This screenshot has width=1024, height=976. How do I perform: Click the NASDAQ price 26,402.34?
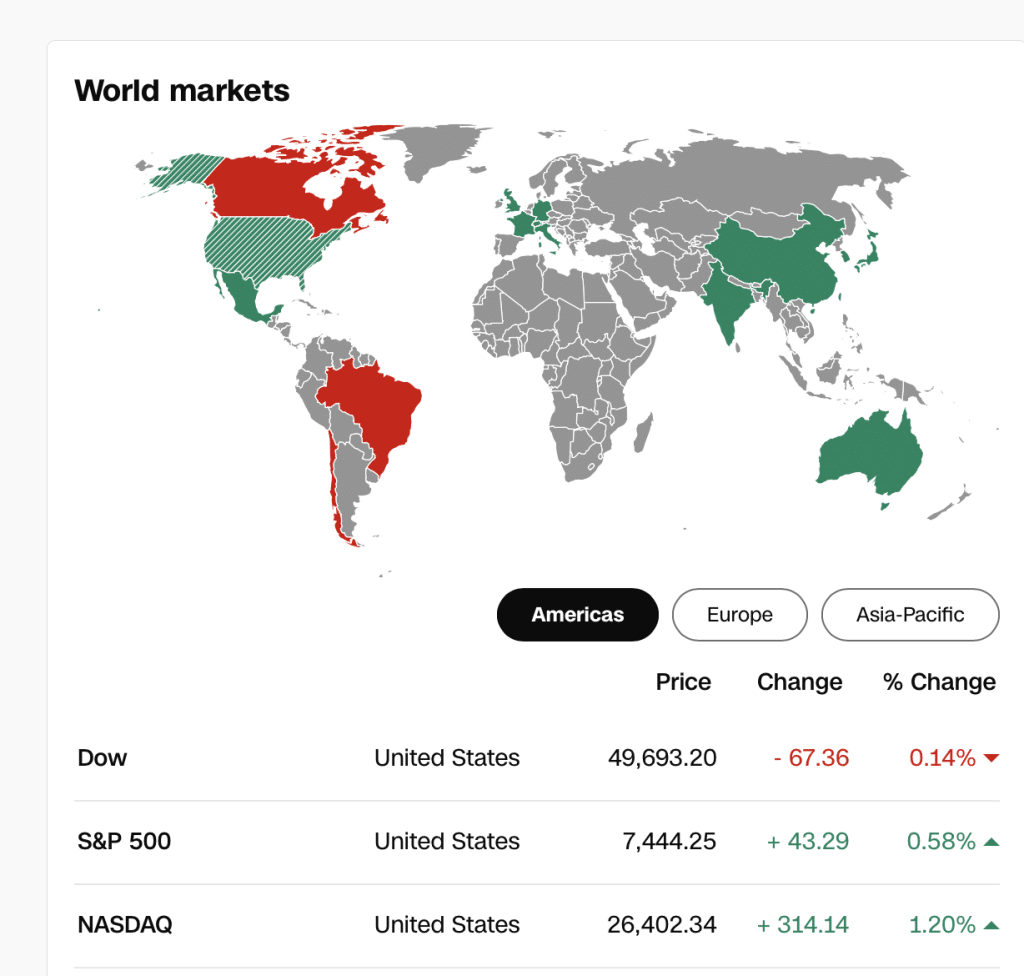(x=662, y=925)
